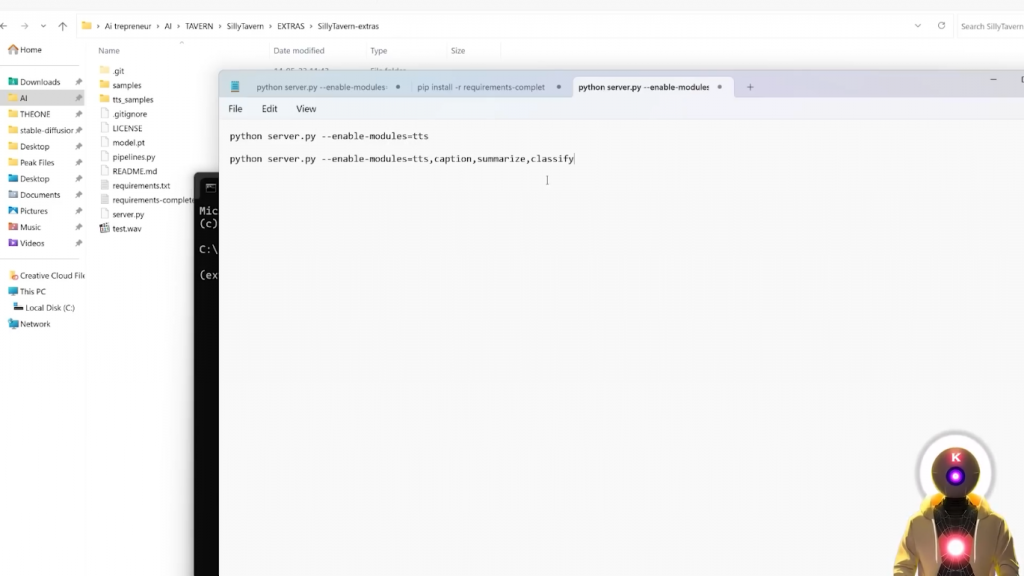The height and width of the screenshot is (576, 1024).
Task: Expand the address bar history dropdown
Action: coord(918,26)
